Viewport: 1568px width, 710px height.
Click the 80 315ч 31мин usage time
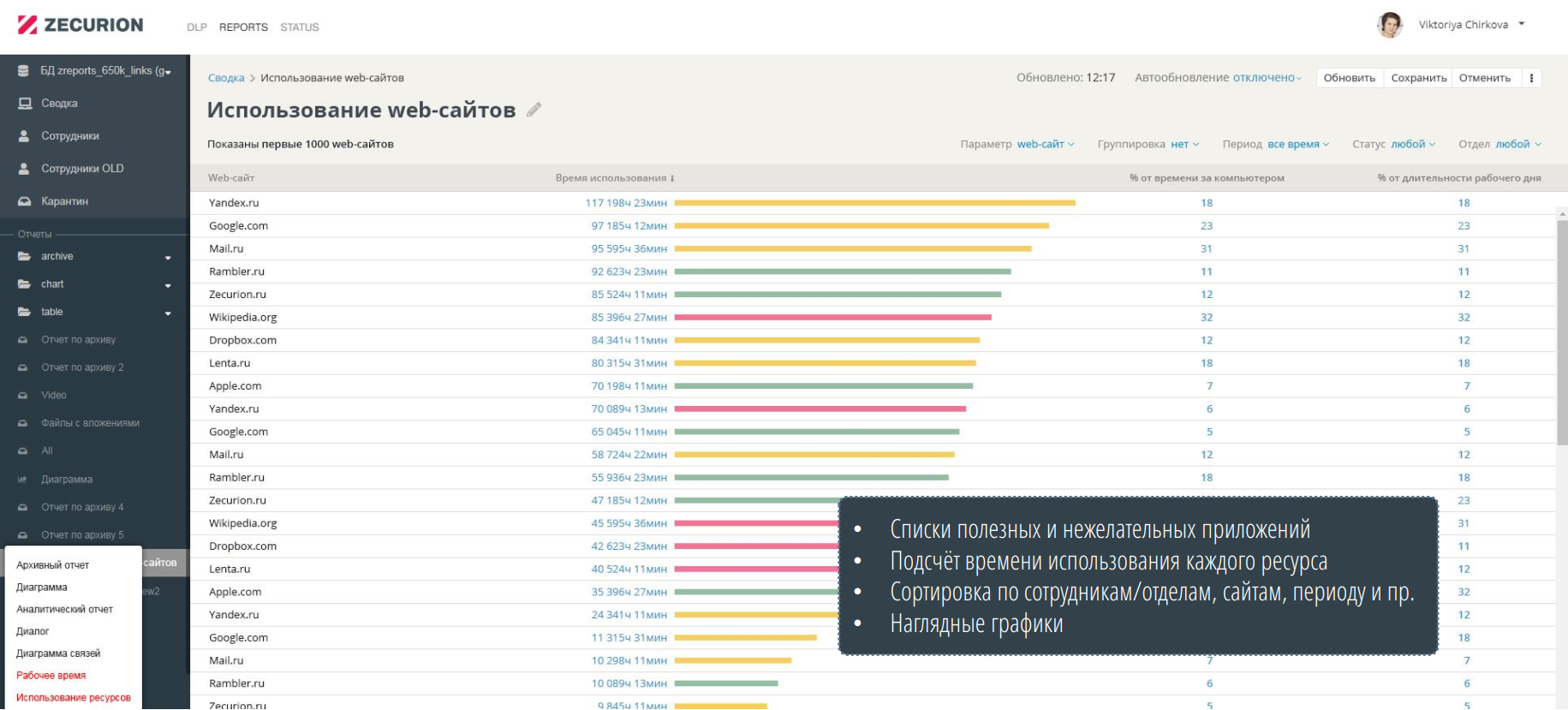point(629,363)
